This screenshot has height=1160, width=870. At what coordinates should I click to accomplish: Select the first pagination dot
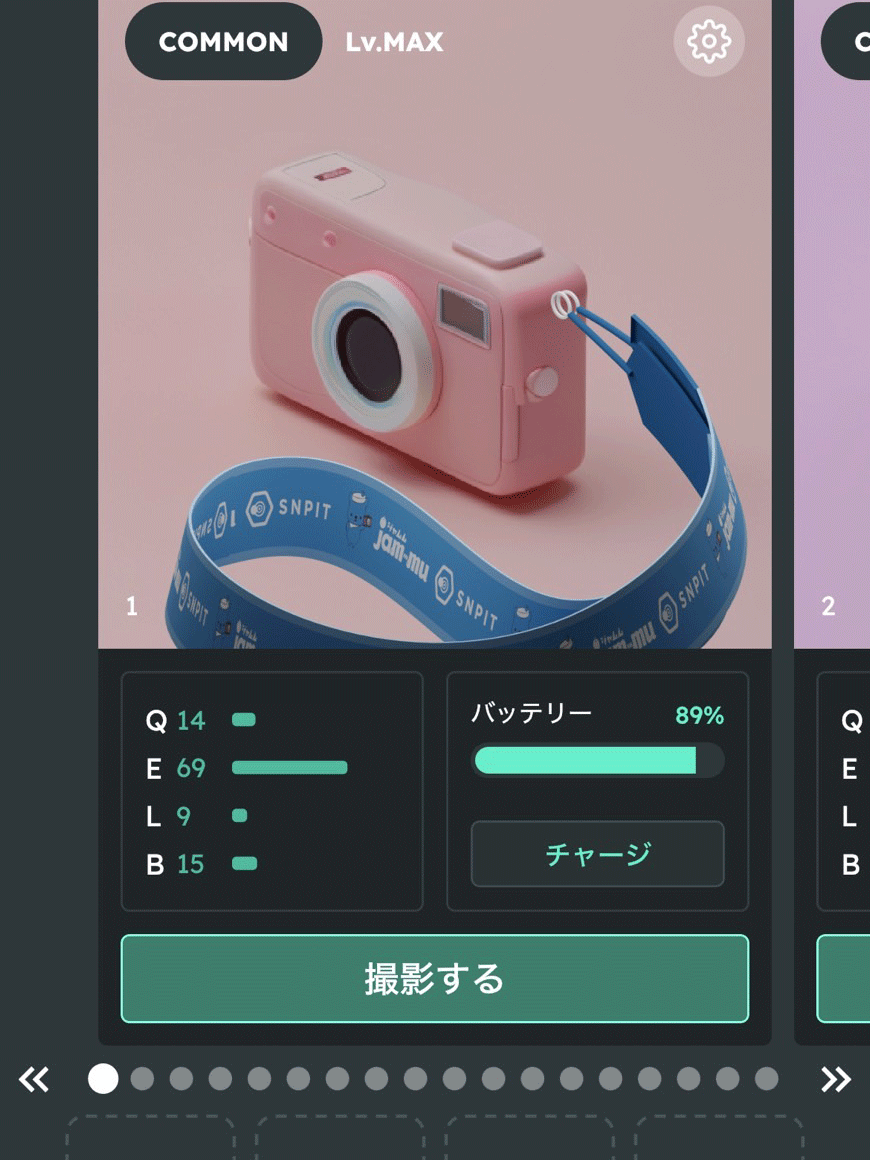click(103, 1079)
